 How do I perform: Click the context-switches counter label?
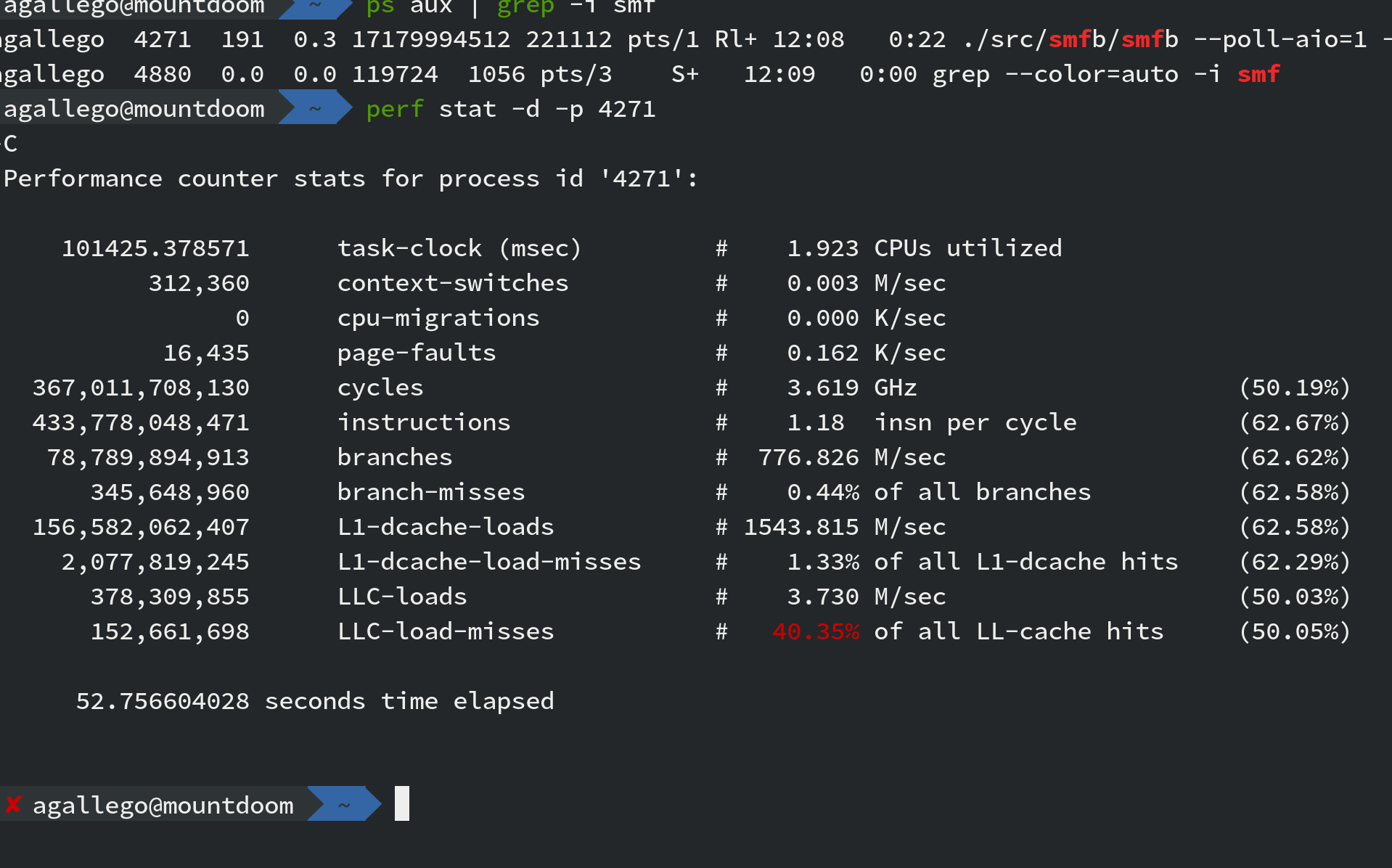453,283
